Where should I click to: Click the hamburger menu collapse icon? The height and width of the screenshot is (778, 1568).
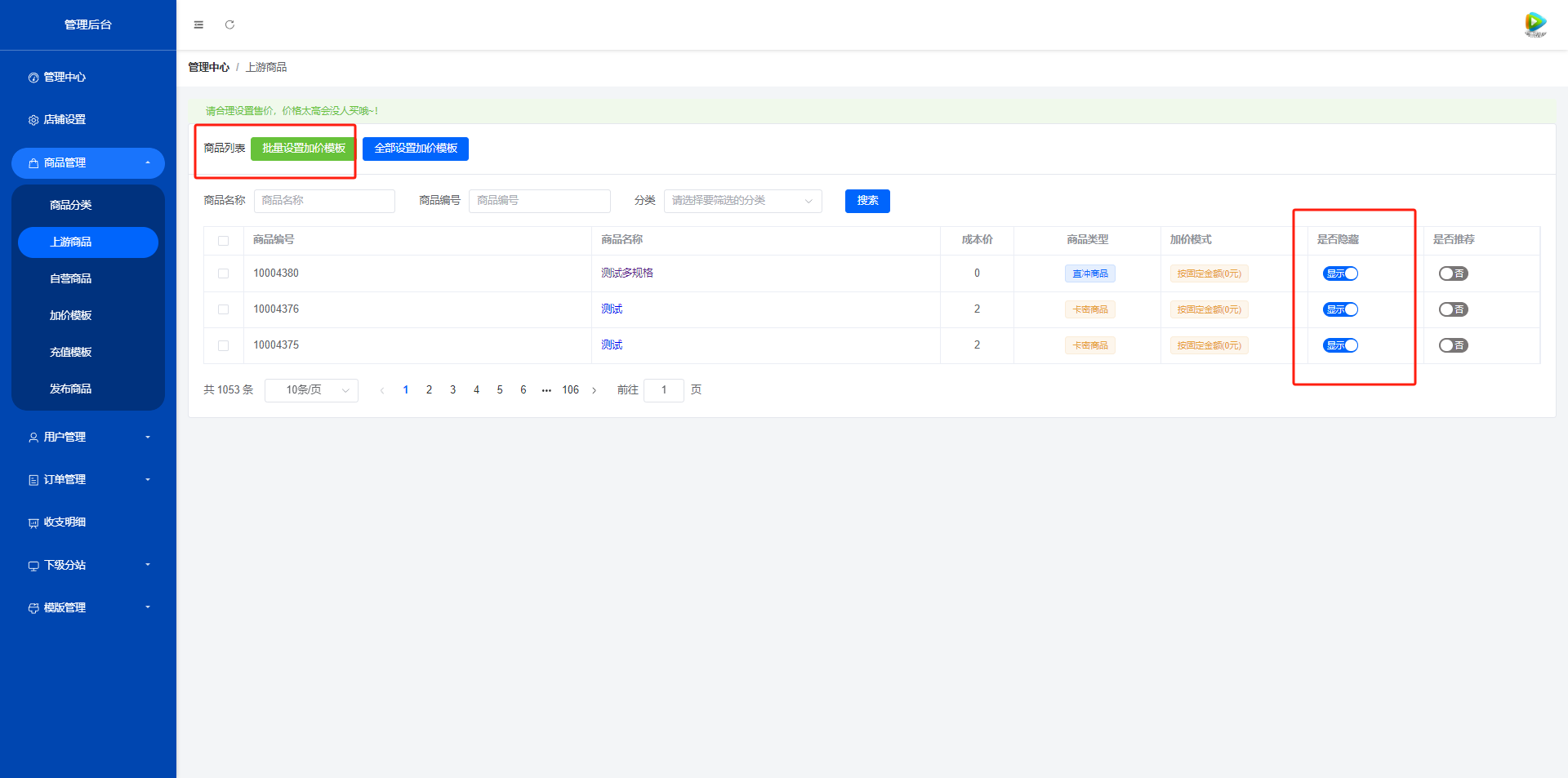click(198, 25)
